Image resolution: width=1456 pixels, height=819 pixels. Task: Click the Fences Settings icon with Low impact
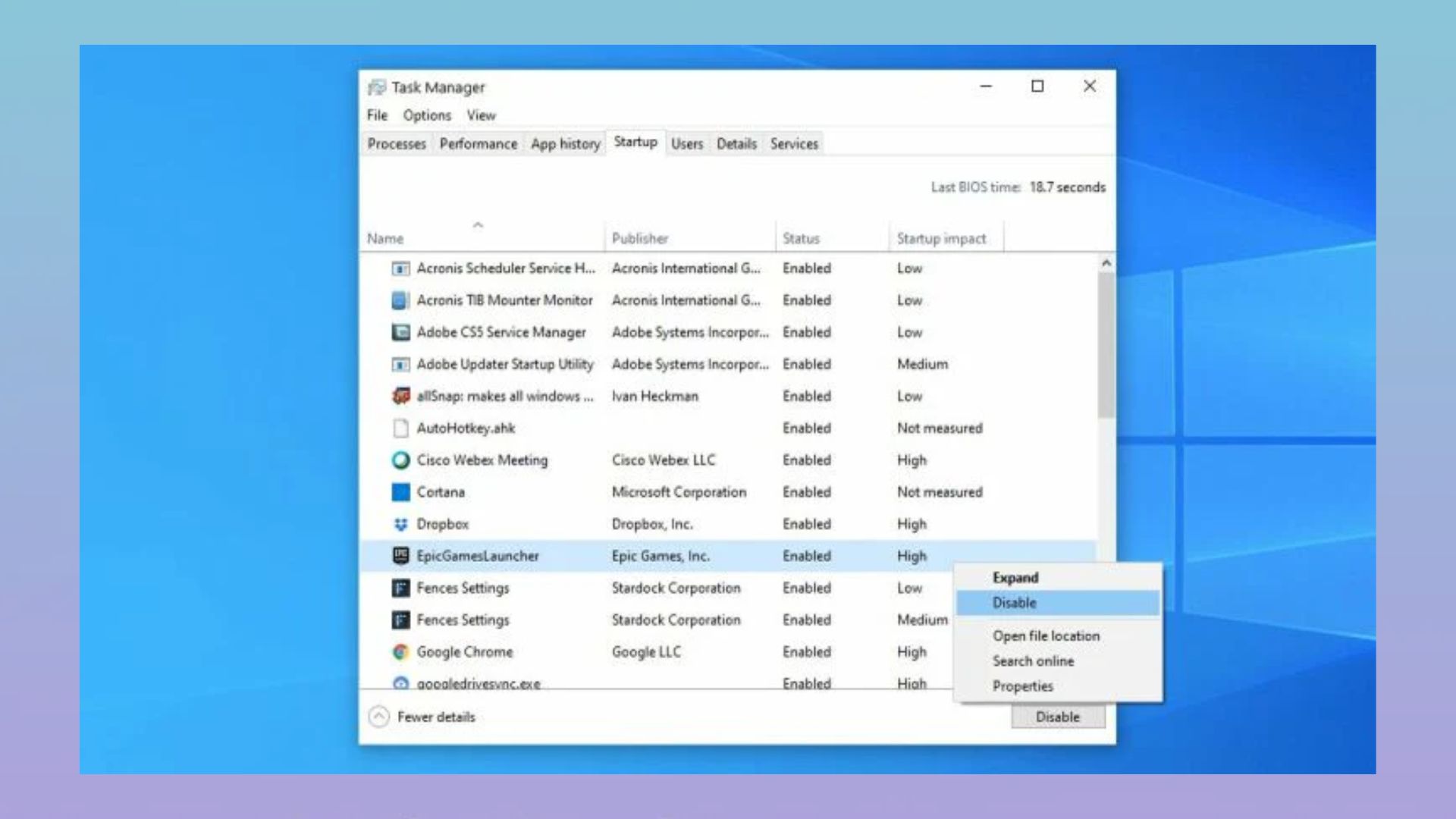click(400, 588)
